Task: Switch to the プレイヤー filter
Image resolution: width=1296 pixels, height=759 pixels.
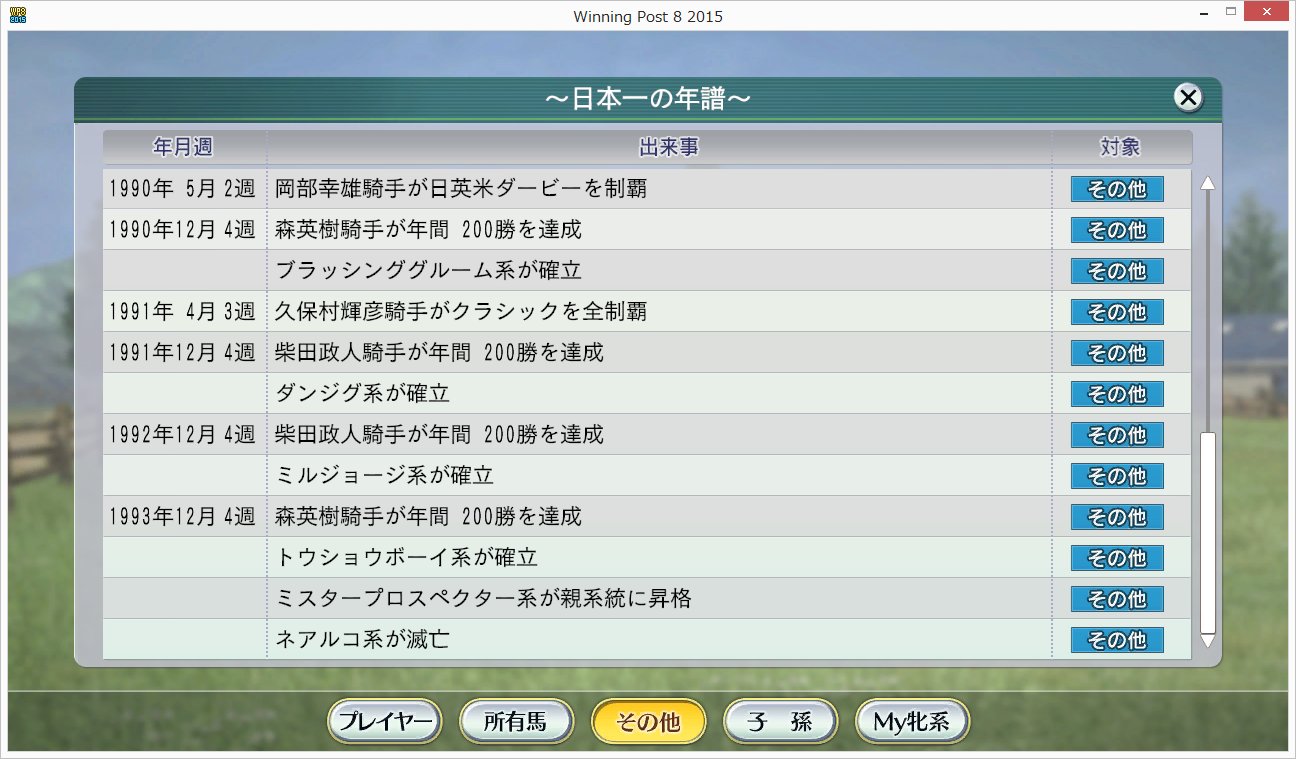Action: coord(384,720)
